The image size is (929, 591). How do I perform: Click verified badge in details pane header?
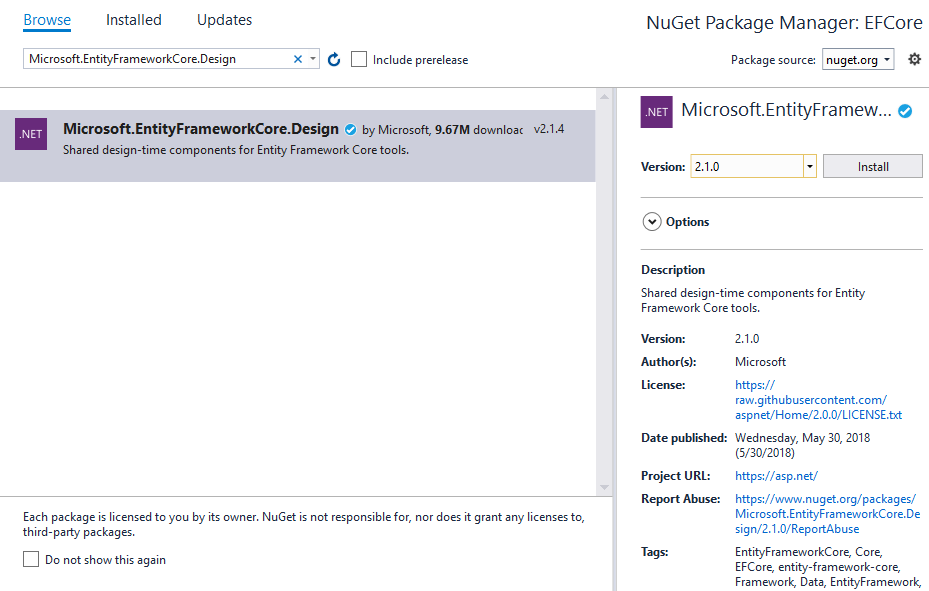click(905, 111)
